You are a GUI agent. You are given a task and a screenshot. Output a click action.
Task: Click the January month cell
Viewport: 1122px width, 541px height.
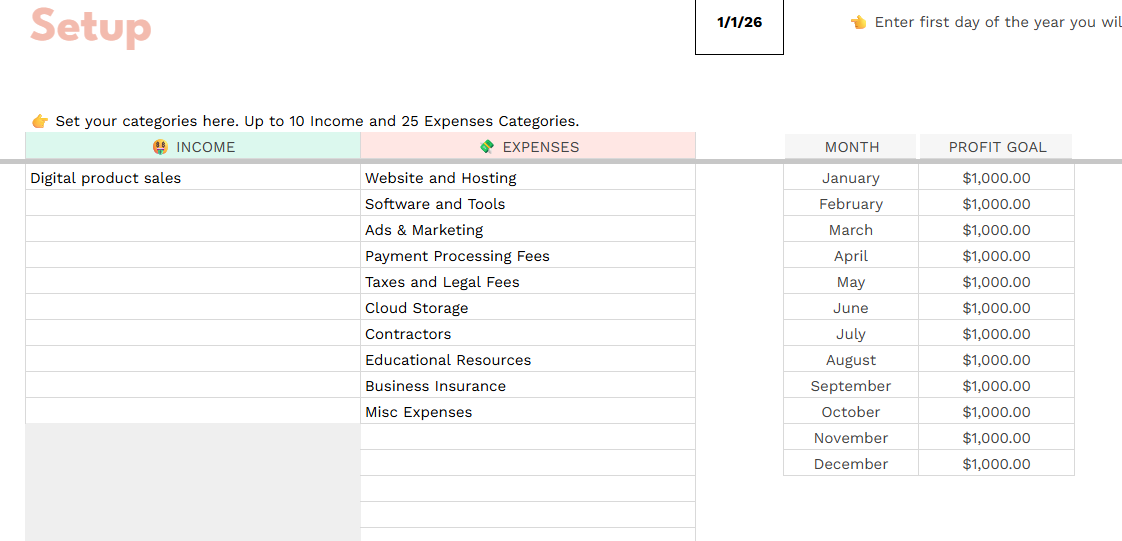coord(851,178)
